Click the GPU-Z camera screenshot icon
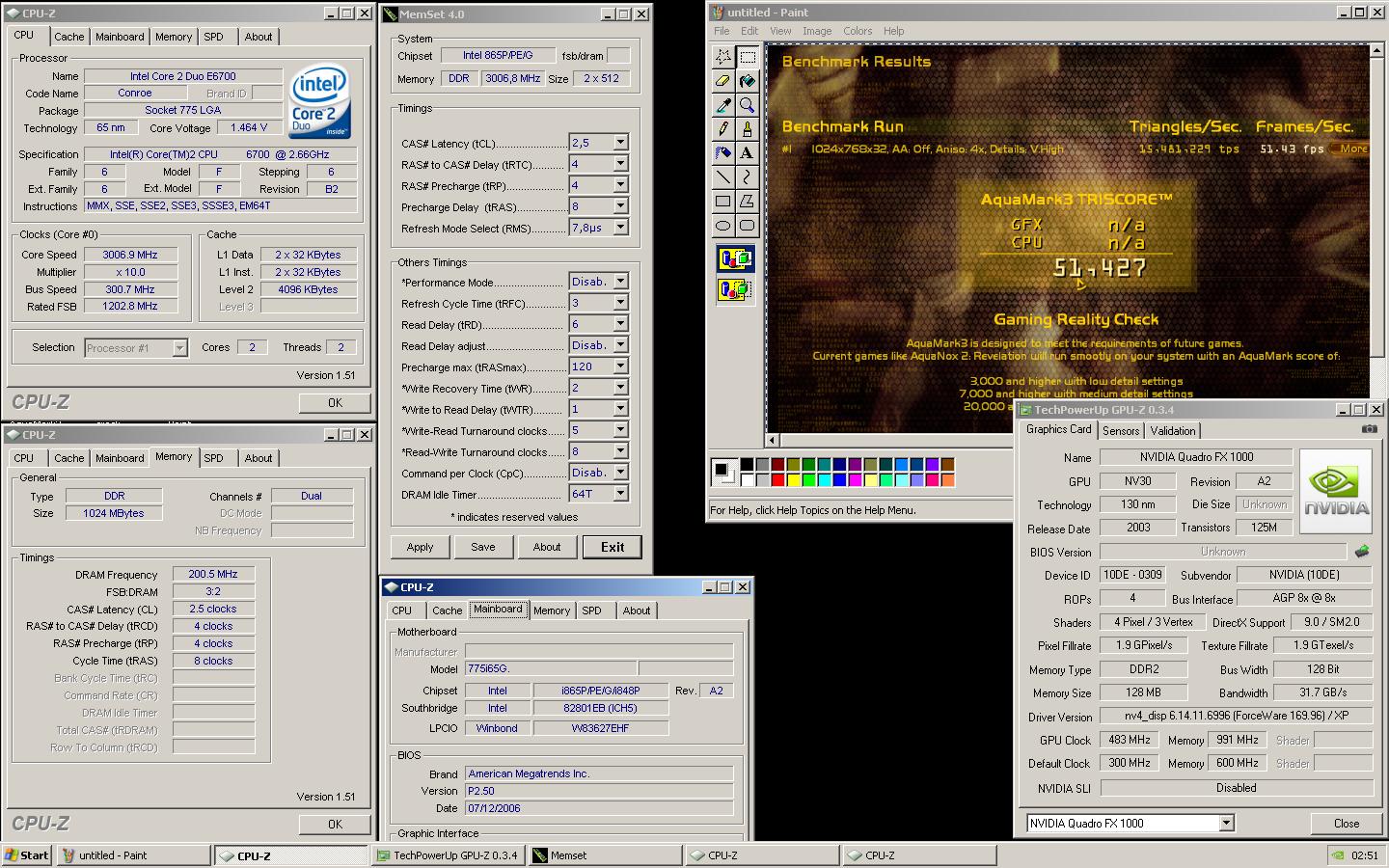Screen dimensions: 1389x868 [1369, 429]
